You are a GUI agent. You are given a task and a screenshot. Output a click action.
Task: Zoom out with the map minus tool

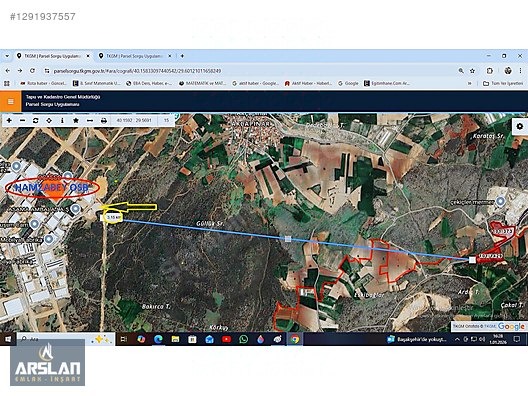23,120
